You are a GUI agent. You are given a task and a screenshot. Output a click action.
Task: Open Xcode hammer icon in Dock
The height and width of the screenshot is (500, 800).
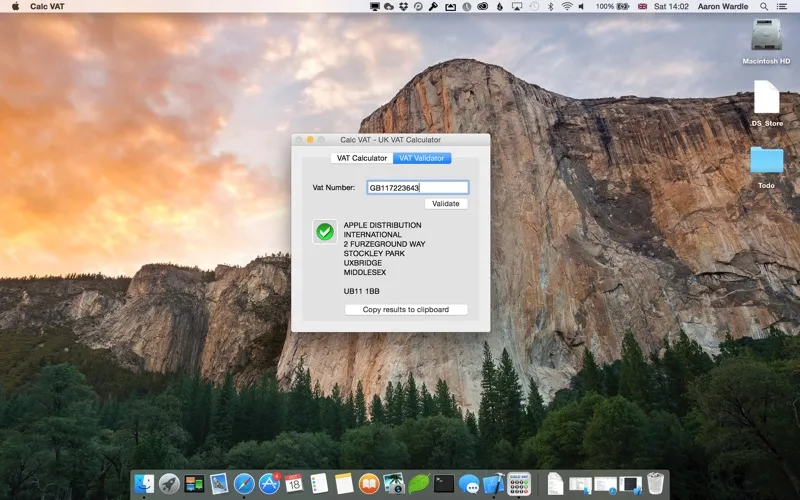[494, 483]
